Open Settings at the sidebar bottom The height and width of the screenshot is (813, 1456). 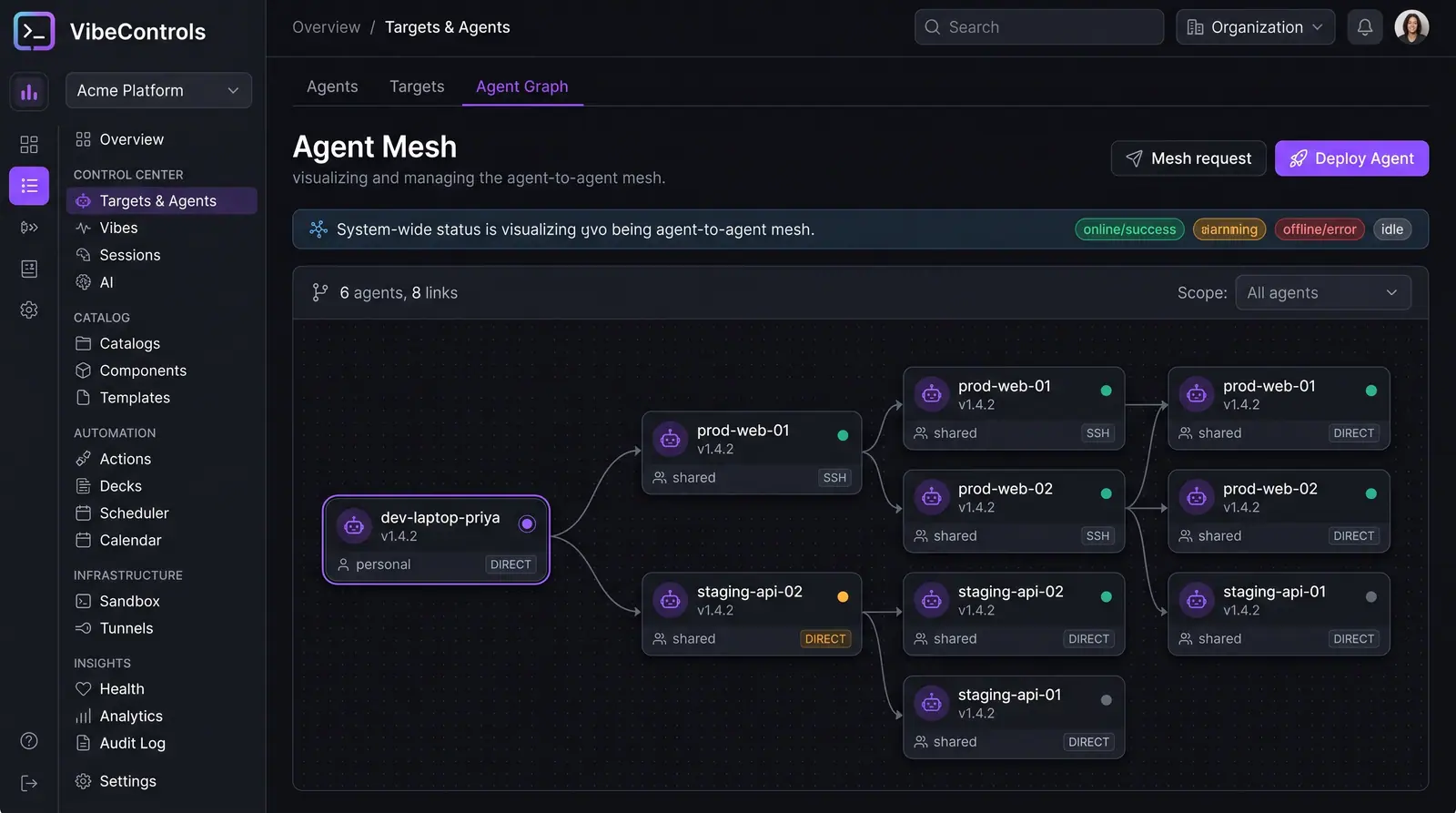(x=161, y=781)
